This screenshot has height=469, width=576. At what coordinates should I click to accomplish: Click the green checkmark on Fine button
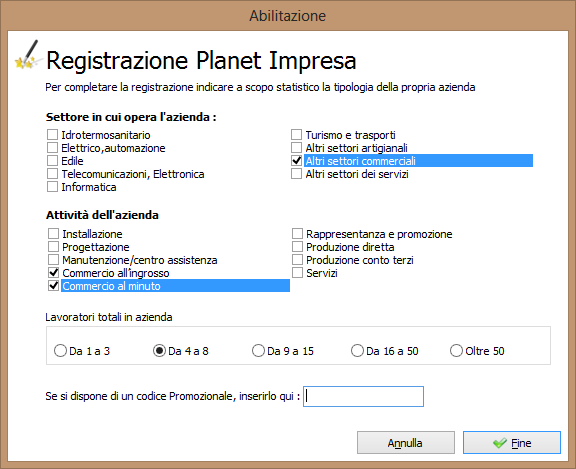point(500,443)
